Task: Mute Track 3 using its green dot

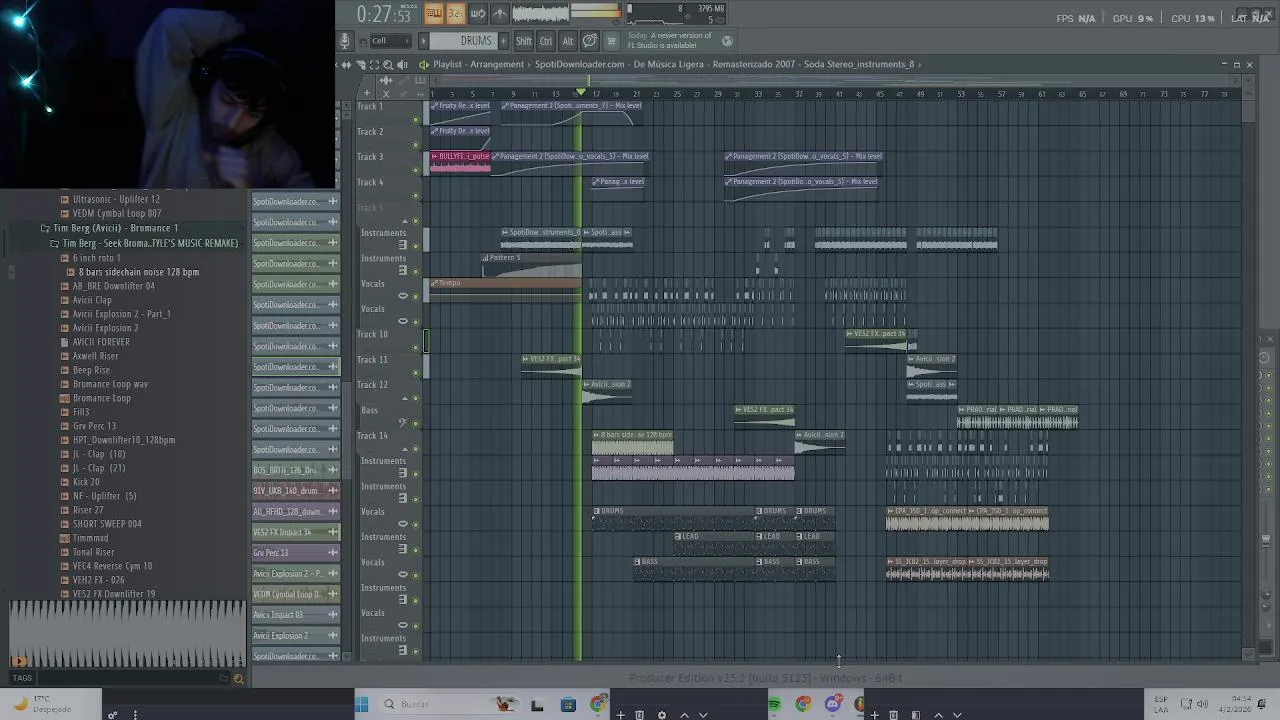Action: coord(416,170)
